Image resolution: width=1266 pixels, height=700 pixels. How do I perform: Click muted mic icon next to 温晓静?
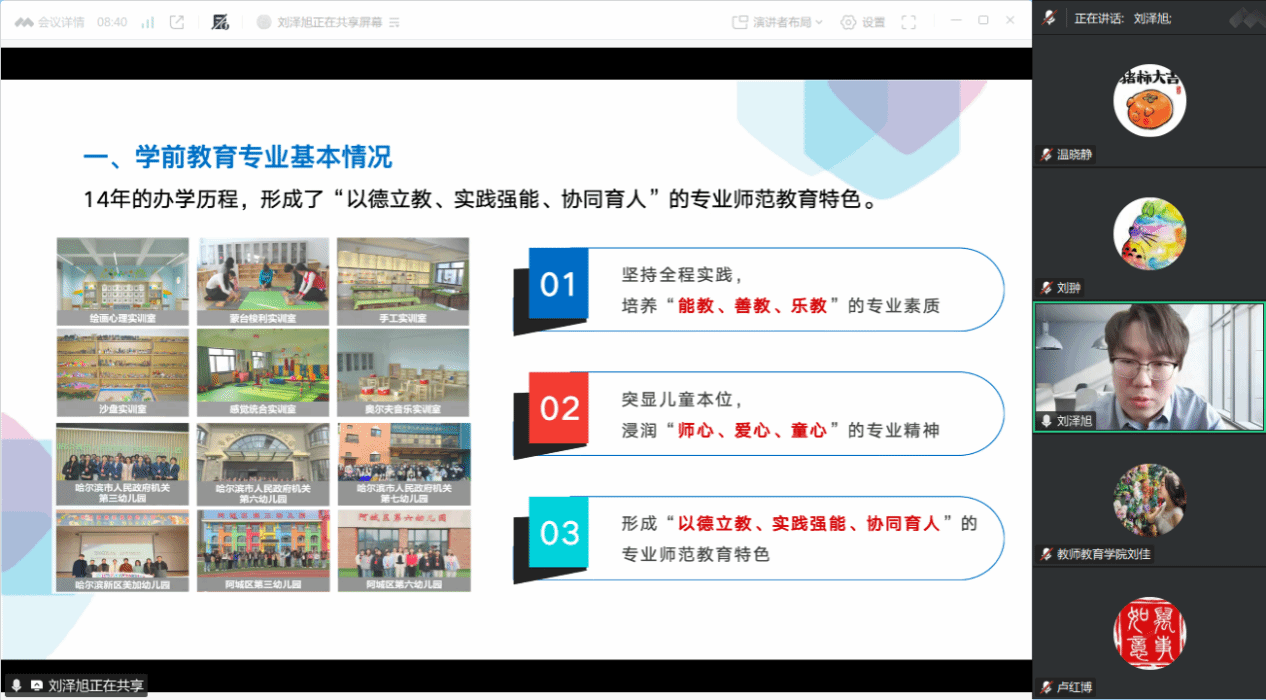1047,155
